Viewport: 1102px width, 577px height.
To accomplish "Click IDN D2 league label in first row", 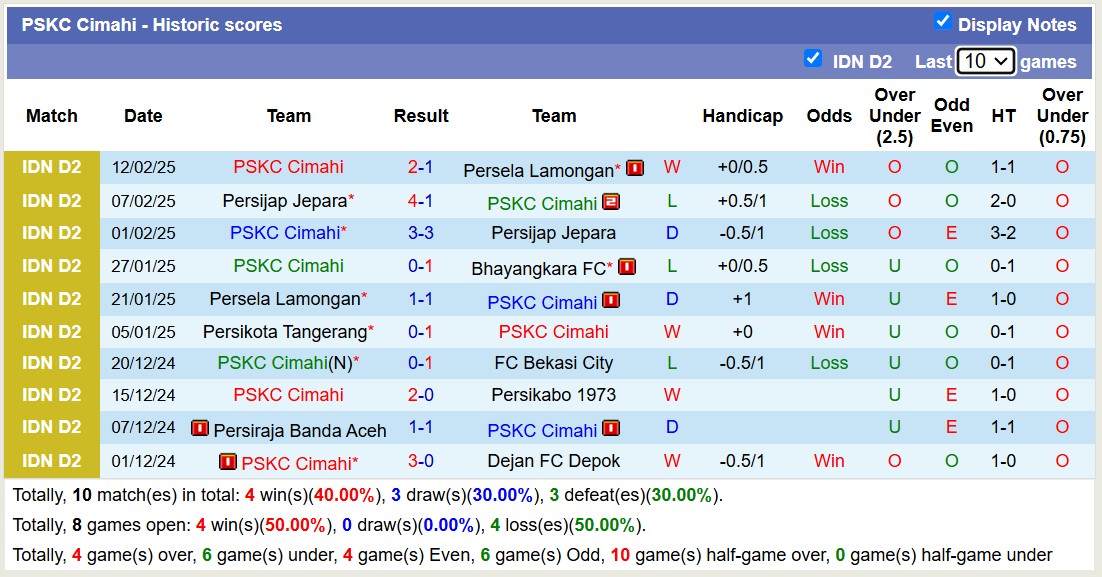I will pyautogui.click(x=52, y=167).
